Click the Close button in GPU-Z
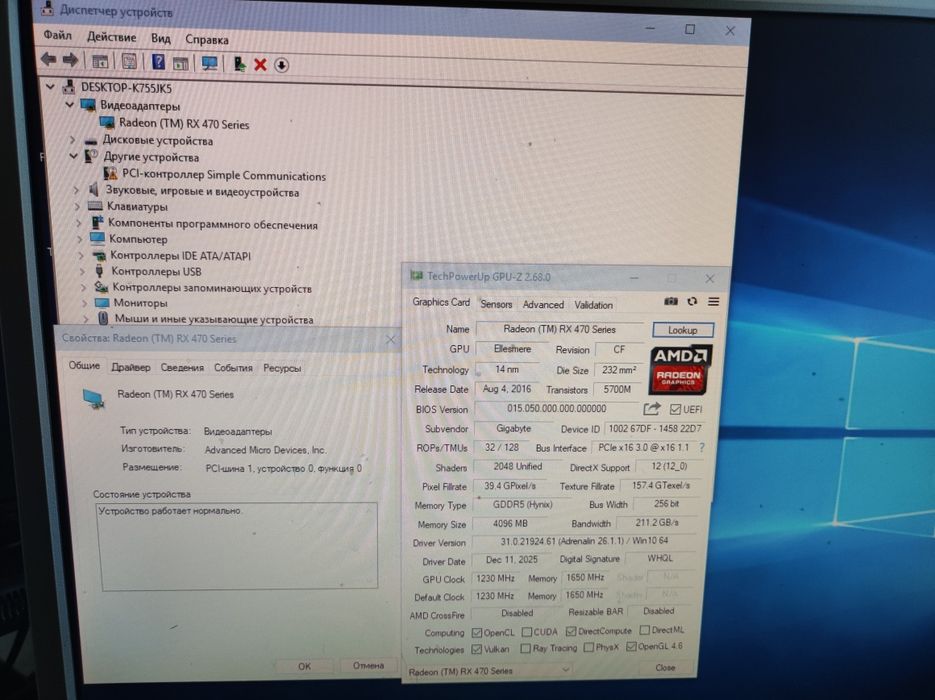Image resolution: width=935 pixels, height=700 pixels. [x=665, y=667]
